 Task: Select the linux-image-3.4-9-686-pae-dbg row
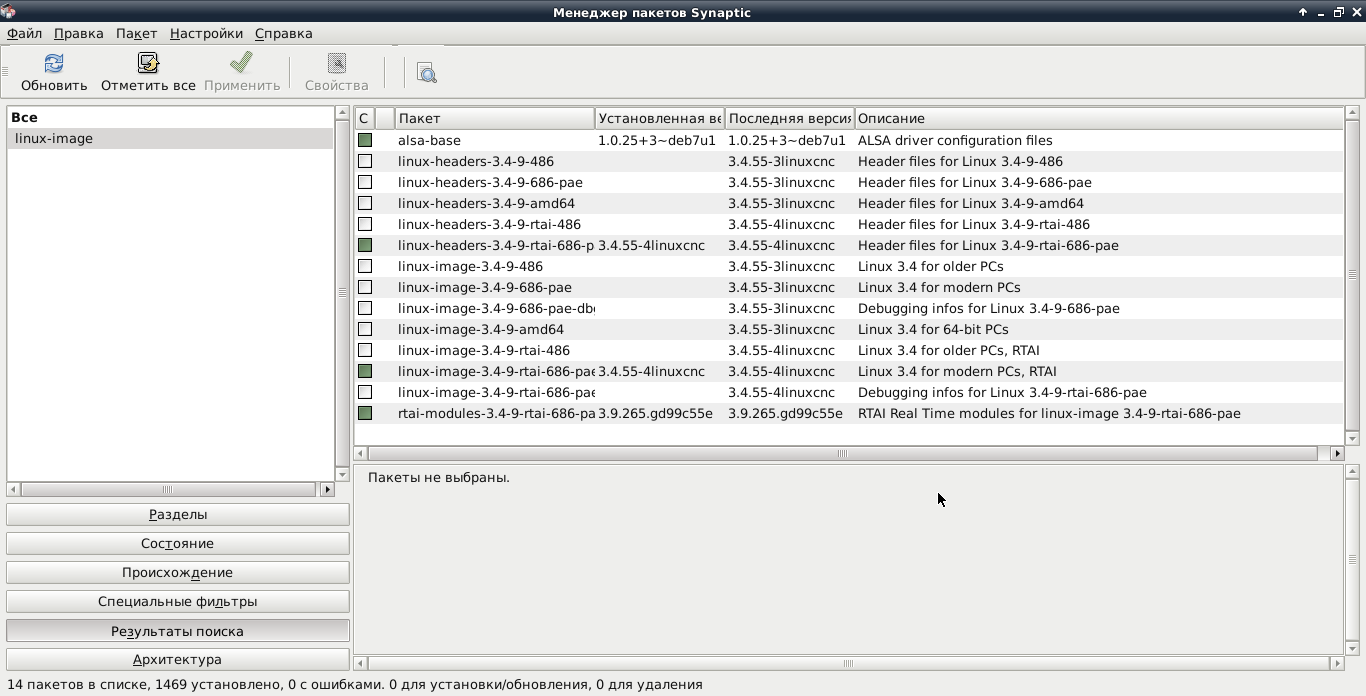coord(848,308)
